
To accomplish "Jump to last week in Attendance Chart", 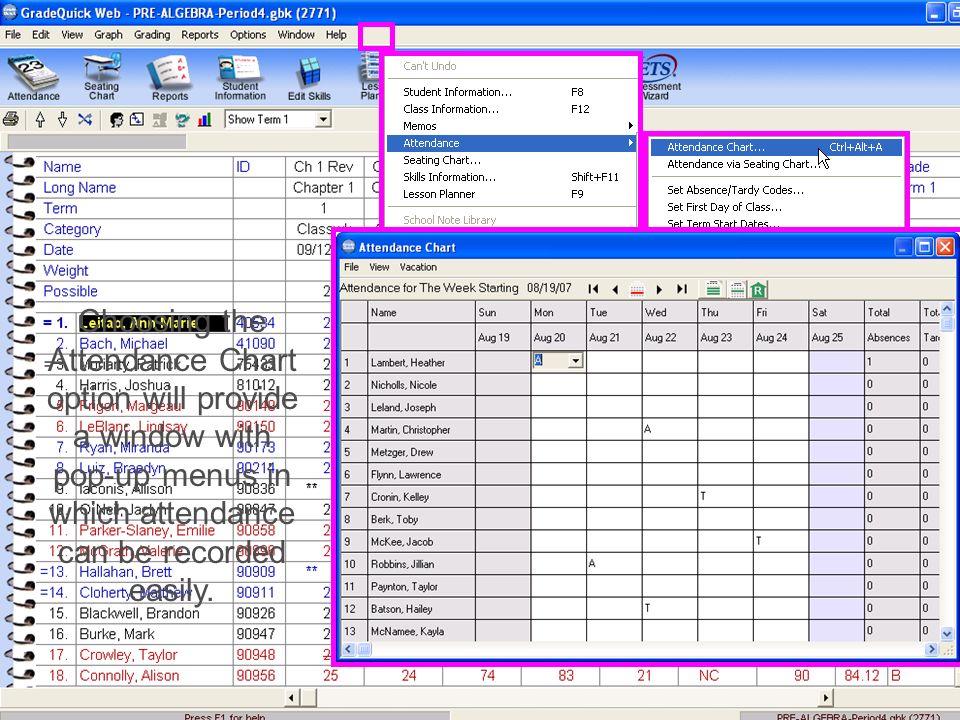I will pyautogui.click(x=681, y=289).
